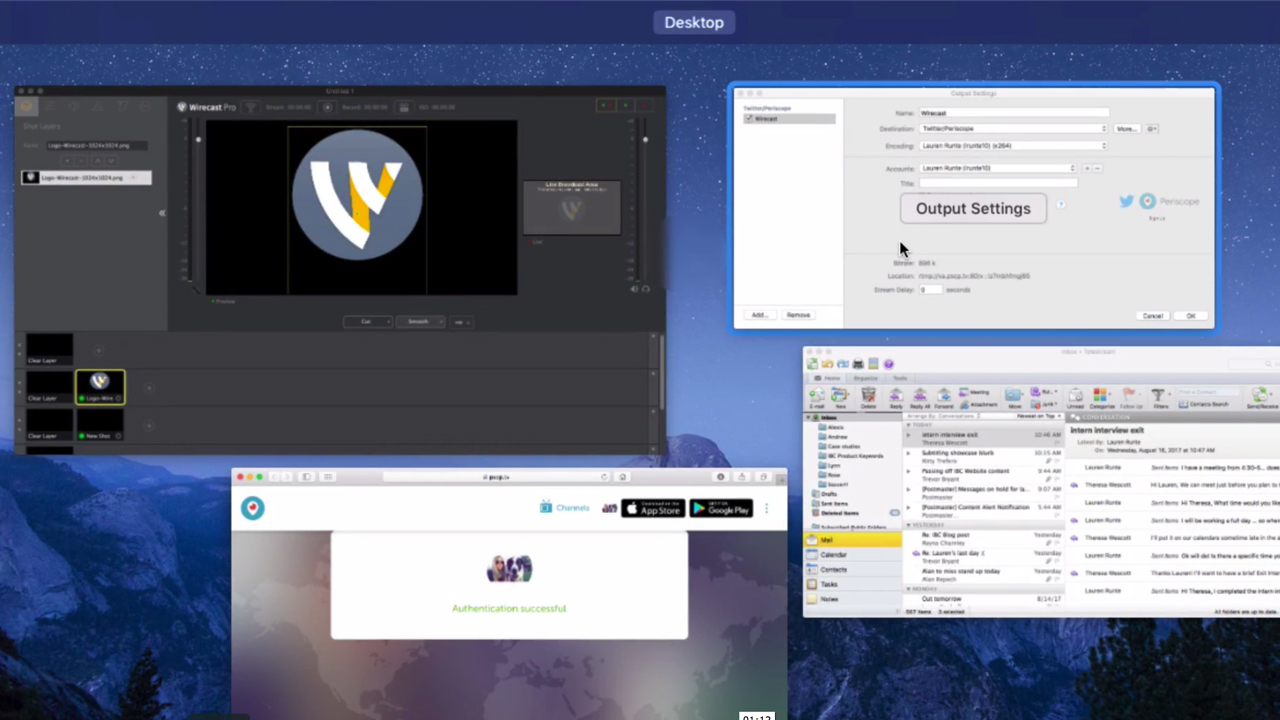The width and height of the screenshot is (1280, 720).
Task: Click the blue help icon in Output Settings
Action: 1060,204
